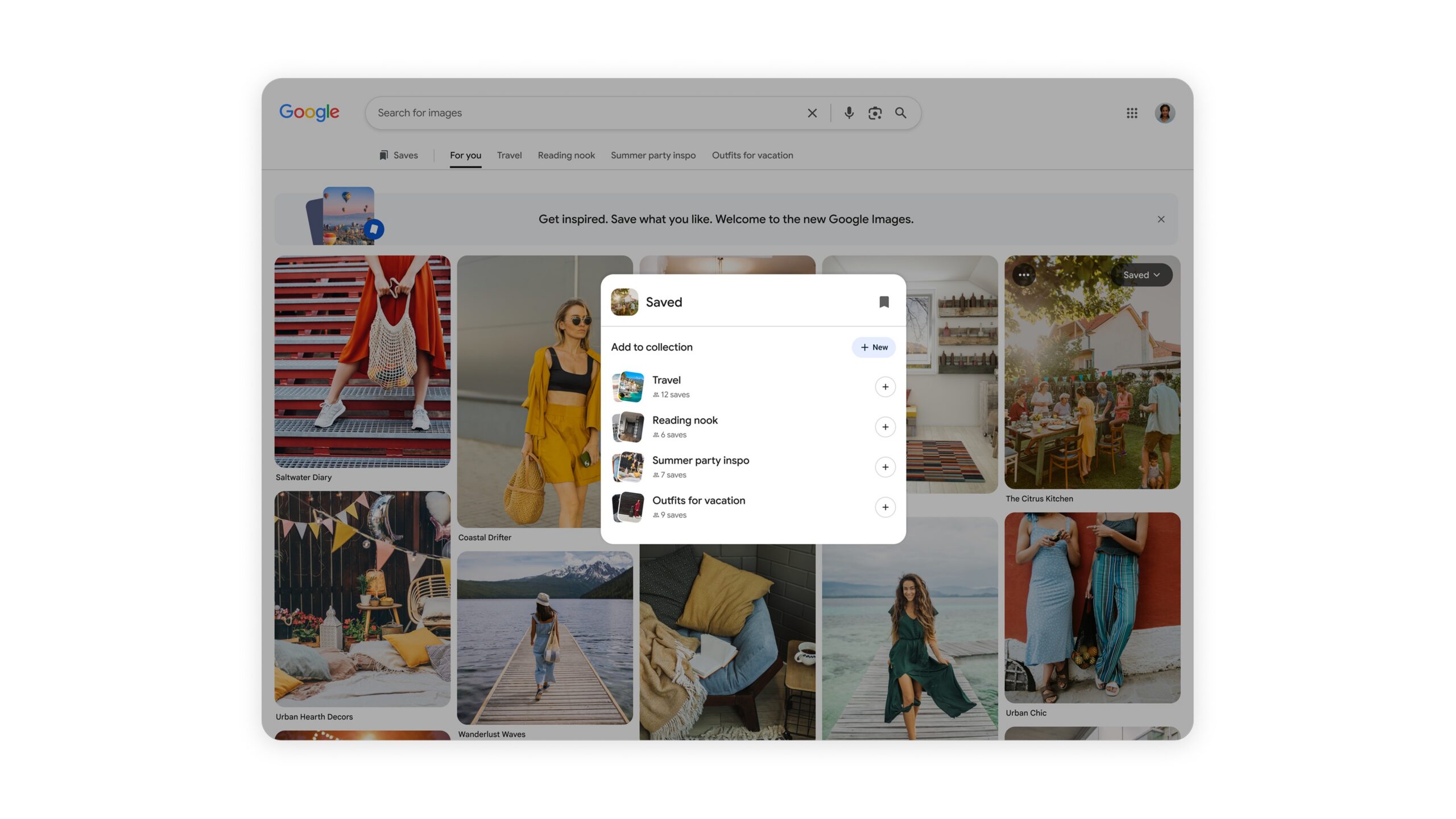The width and height of the screenshot is (1456, 819).
Task: Click the Outfits for vacation collection thumbnail
Action: click(x=628, y=507)
